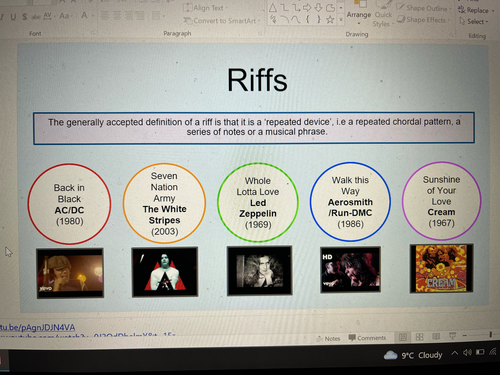
Task: Select the triangle shape in shapes gallery
Action: tap(273, 8)
